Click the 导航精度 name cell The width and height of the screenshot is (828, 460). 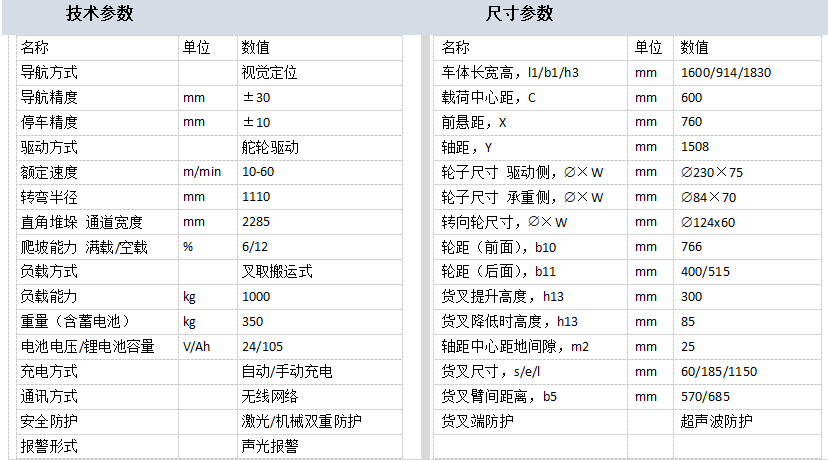click(98, 97)
